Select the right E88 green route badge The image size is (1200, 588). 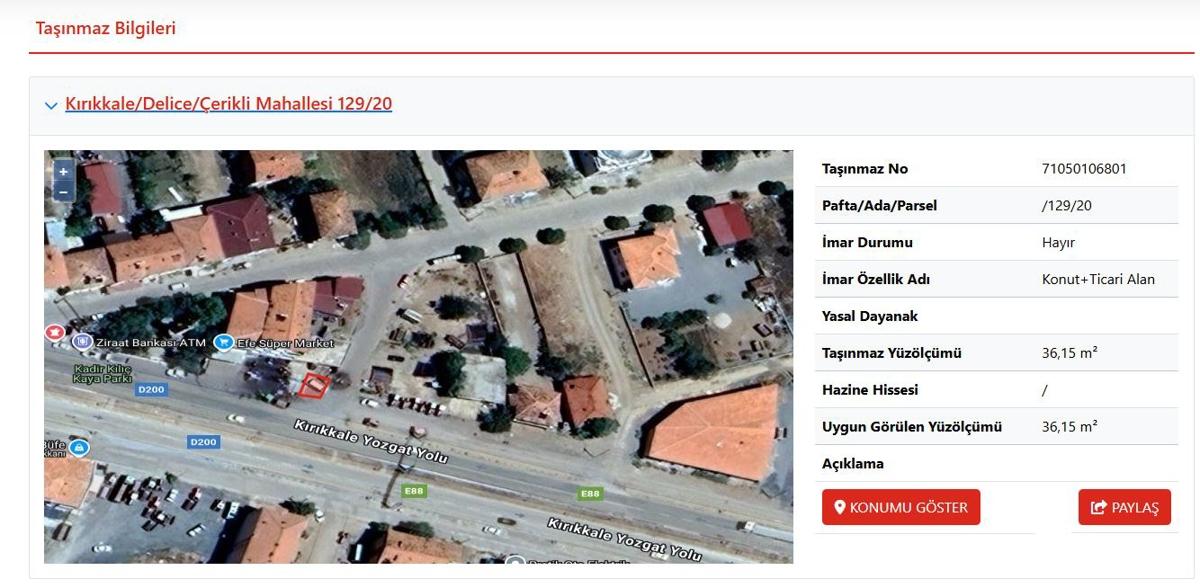click(591, 494)
